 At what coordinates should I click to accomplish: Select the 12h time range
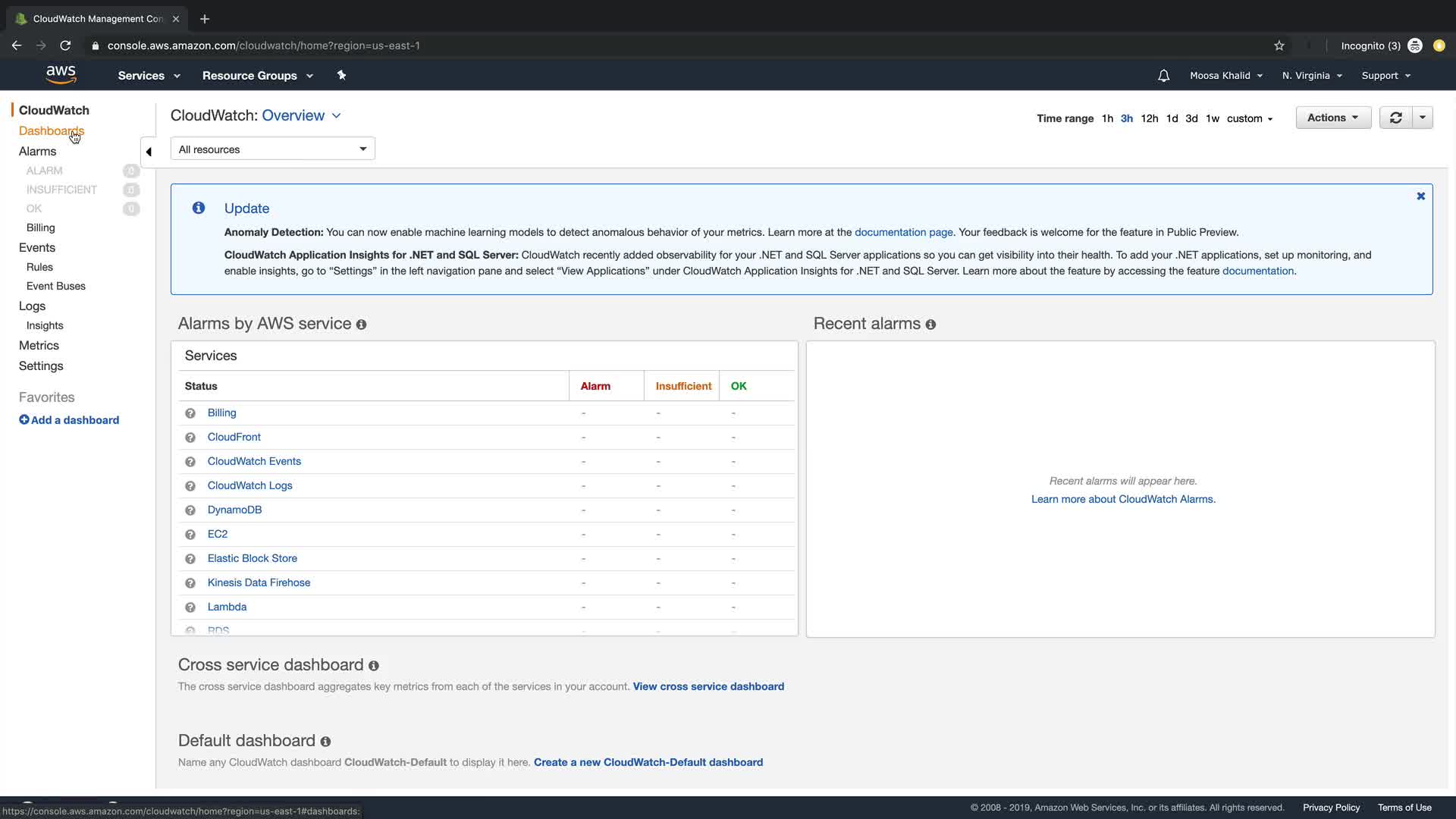pos(1149,118)
